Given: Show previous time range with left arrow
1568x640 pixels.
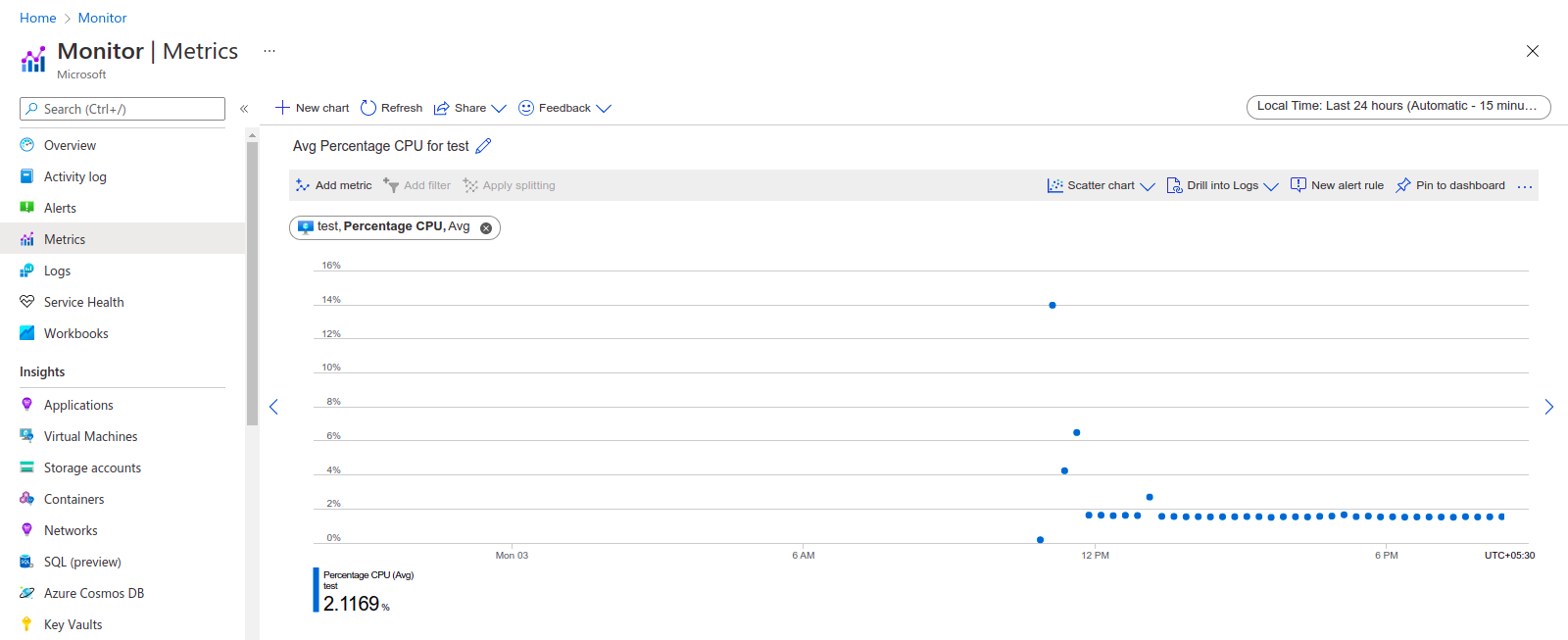Looking at the screenshot, I should [x=273, y=407].
